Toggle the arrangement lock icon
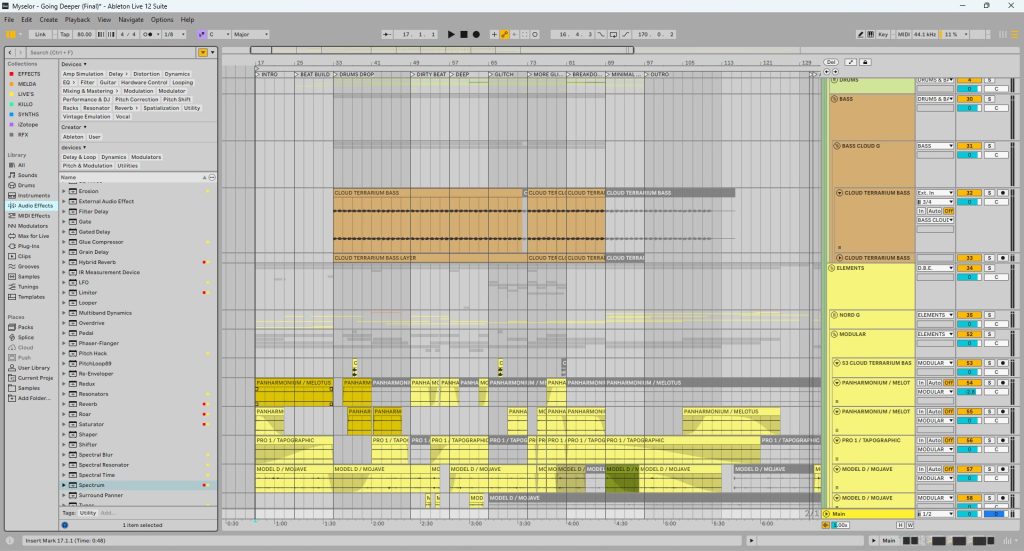 coord(865,62)
